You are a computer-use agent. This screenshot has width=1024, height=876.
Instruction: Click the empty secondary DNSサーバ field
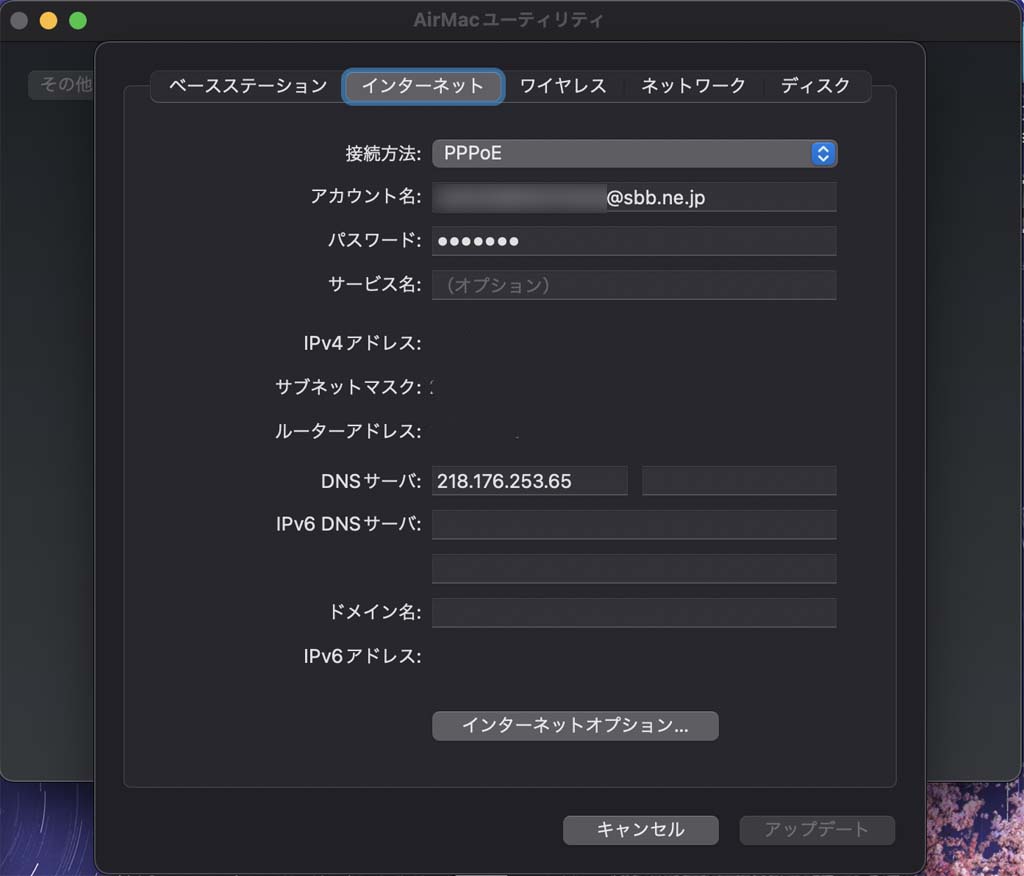739,481
